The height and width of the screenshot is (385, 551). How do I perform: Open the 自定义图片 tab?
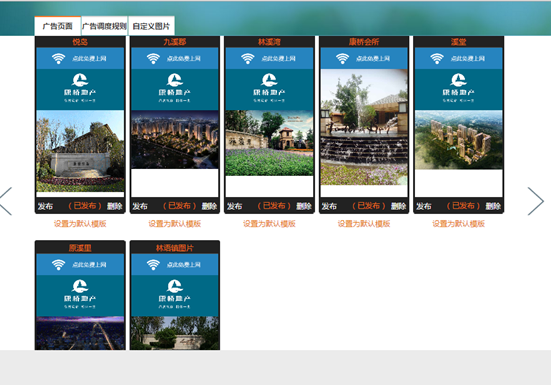pyautogui.click(x=151, y=26)
